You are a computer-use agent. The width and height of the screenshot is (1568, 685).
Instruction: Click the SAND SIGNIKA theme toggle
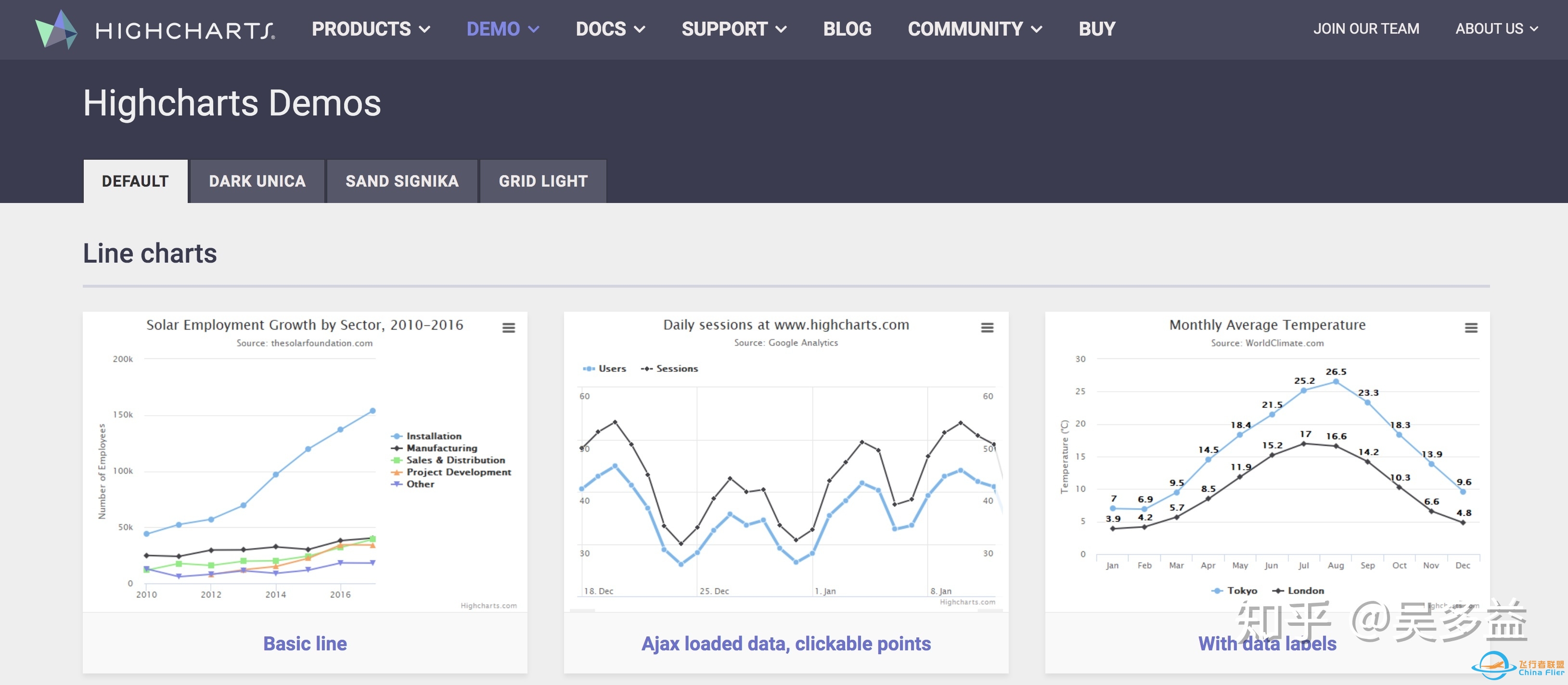coord(402,181)
